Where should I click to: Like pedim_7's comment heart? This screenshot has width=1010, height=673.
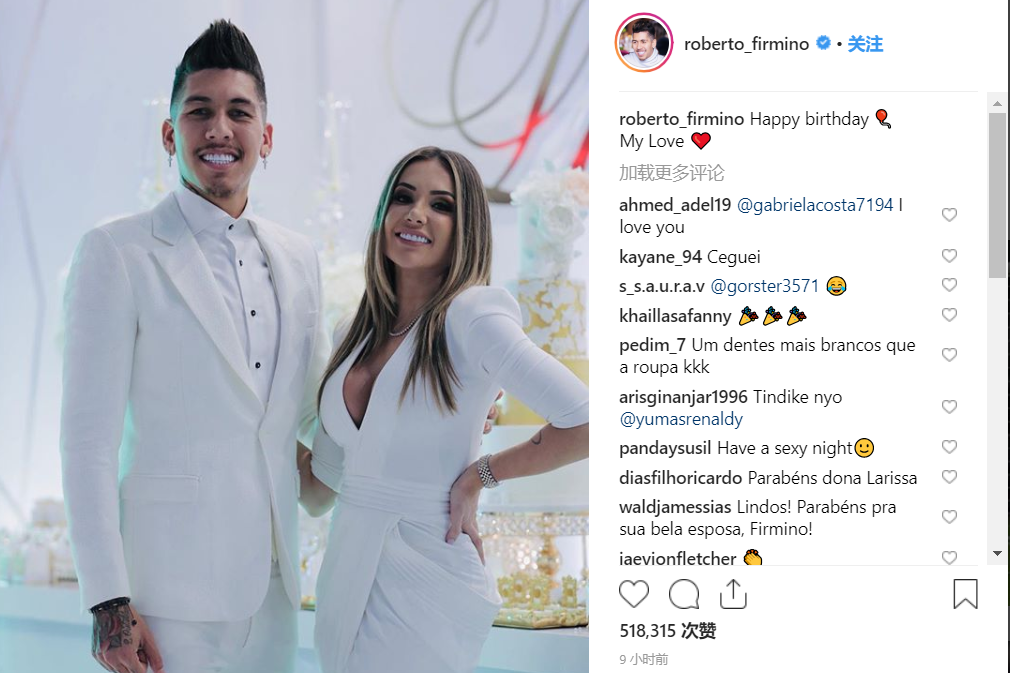[949, 355]
